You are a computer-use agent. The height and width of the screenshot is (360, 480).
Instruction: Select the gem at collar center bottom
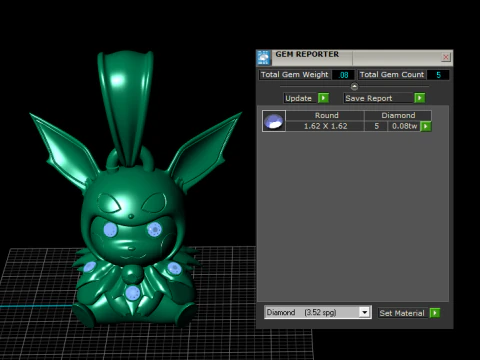point(133,293)
